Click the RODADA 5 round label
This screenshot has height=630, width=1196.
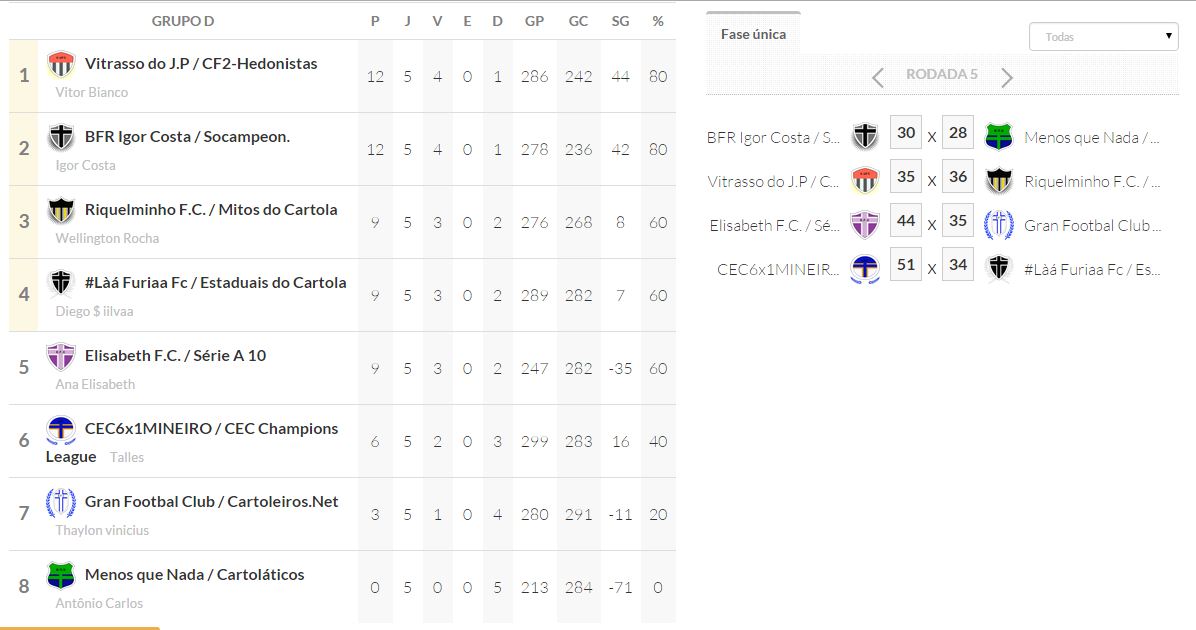(942, 75)
